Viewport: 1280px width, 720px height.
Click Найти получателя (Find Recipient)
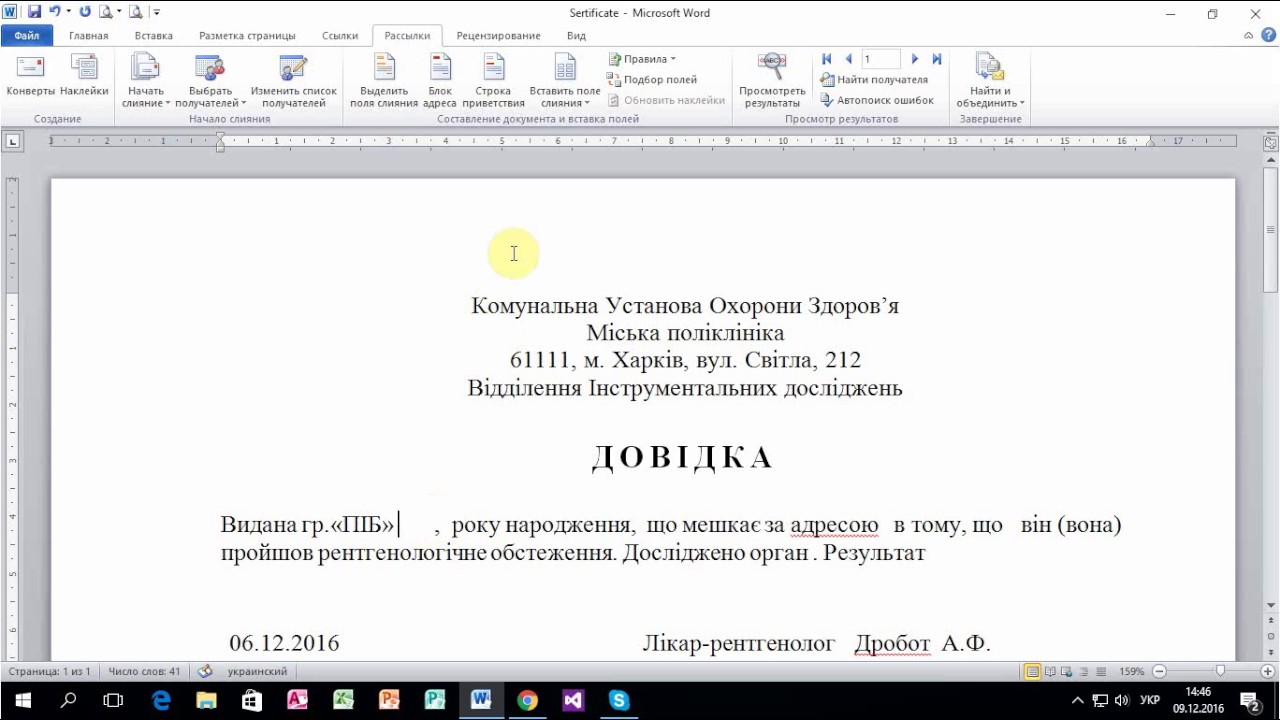(874, 80)
